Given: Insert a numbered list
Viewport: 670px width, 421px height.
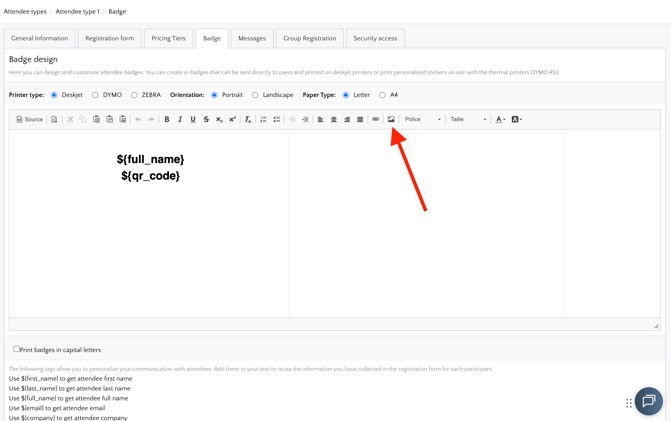Looking at the screenshot, I should 264,120.
